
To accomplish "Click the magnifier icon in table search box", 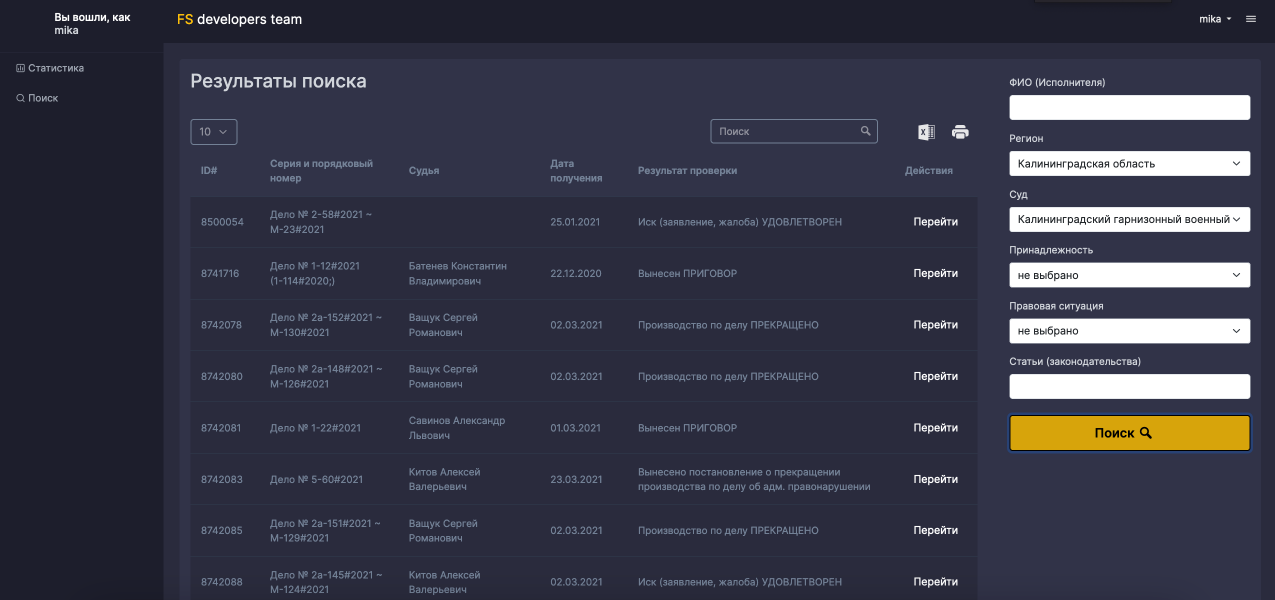I will click(866, 131).
